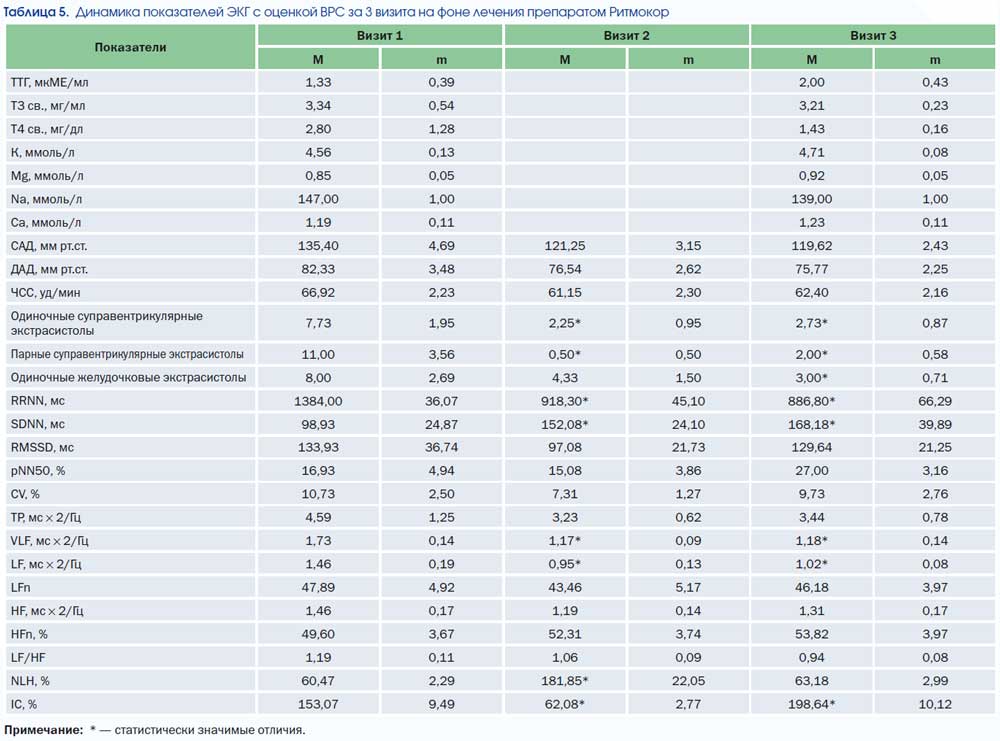Click the table title Таблица 5

pos(36,12)
